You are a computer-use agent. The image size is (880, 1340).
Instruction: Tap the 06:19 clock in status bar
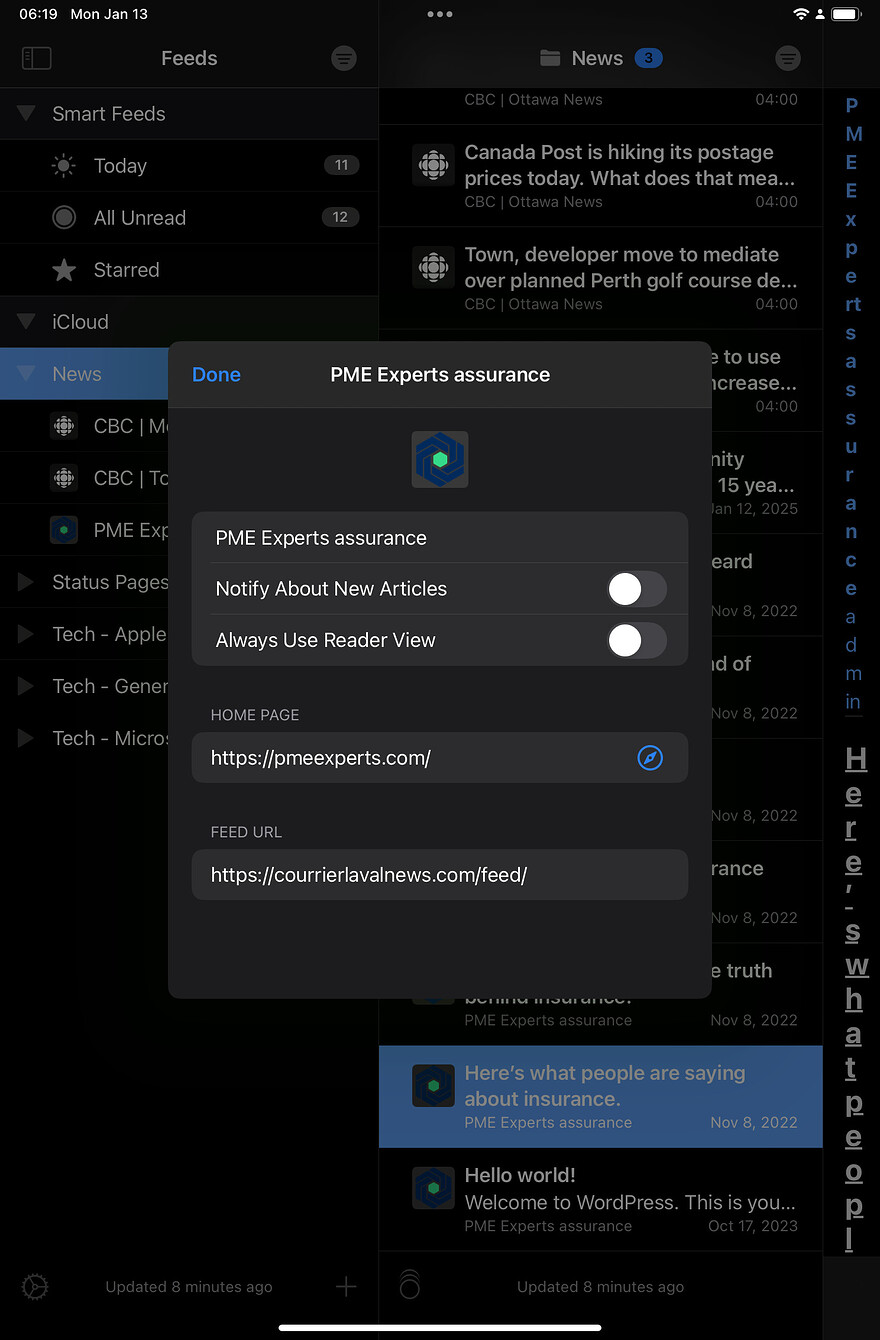pos(38,15)
